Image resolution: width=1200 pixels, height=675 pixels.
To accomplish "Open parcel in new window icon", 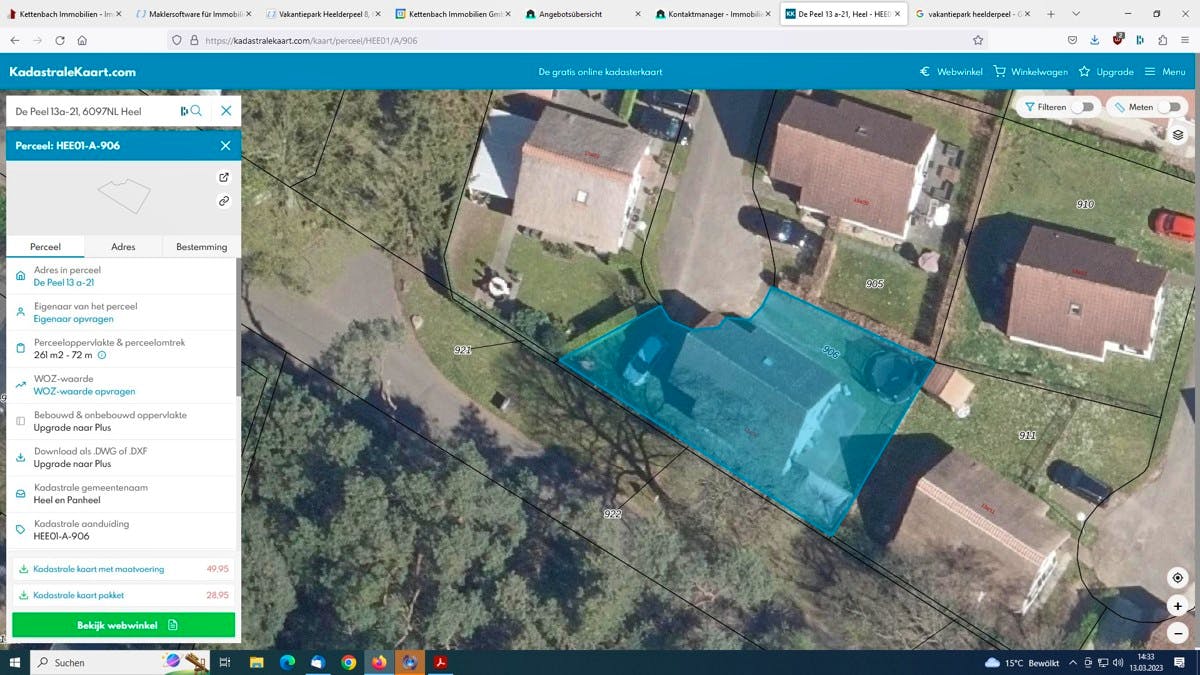I will 224,177.
